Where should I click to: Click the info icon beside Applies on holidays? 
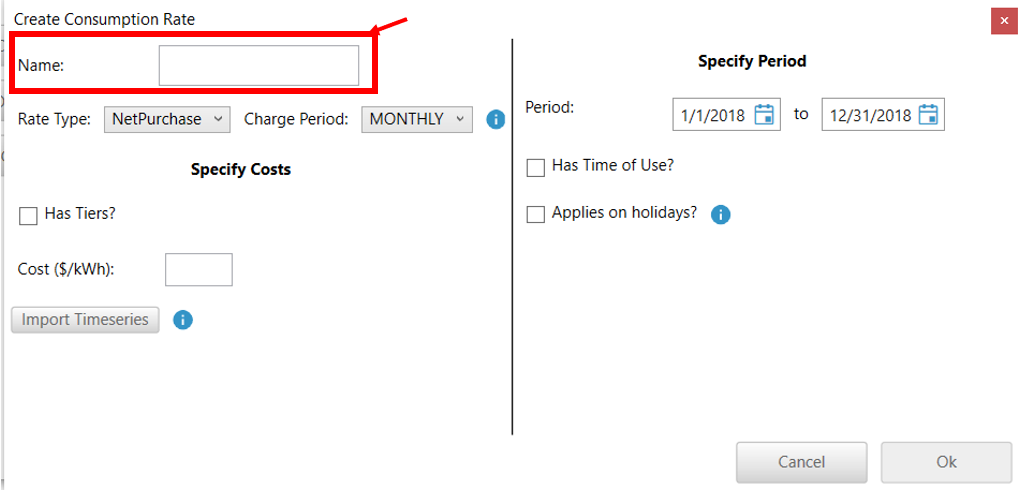720,214
